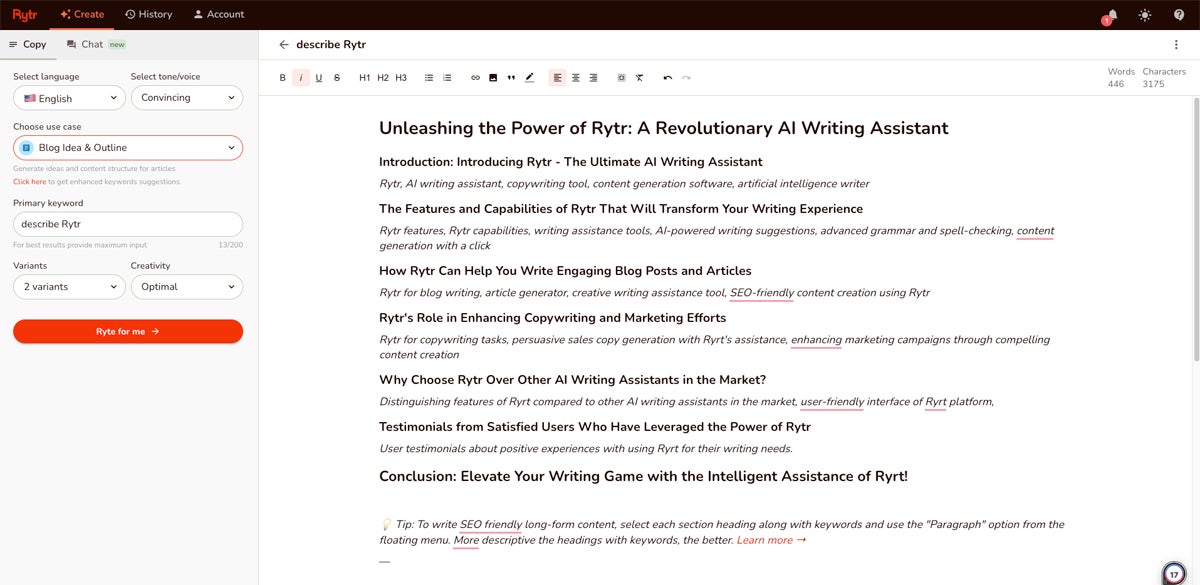The image size is (1200, 585).
Task: Click the Rytr logo
Action: pos(25,14)
